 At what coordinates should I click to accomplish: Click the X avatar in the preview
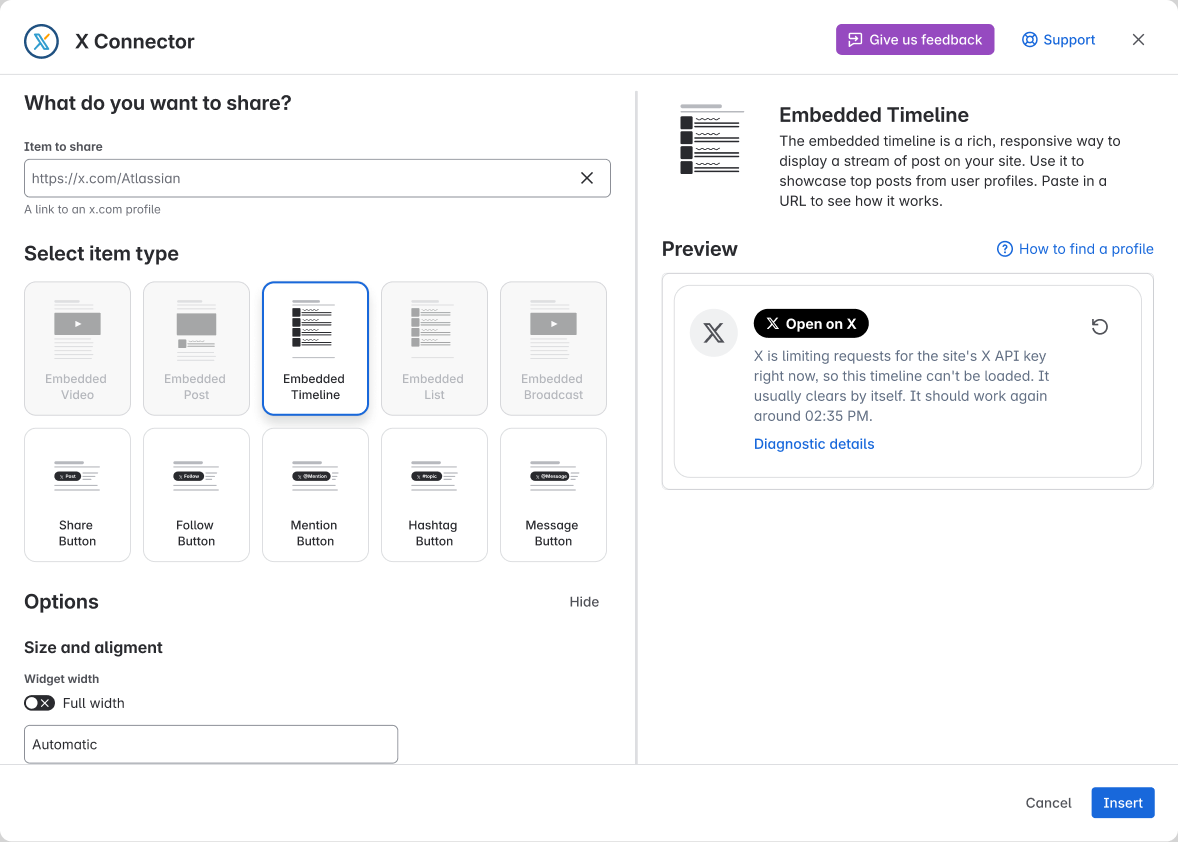[x=713, y=333]
